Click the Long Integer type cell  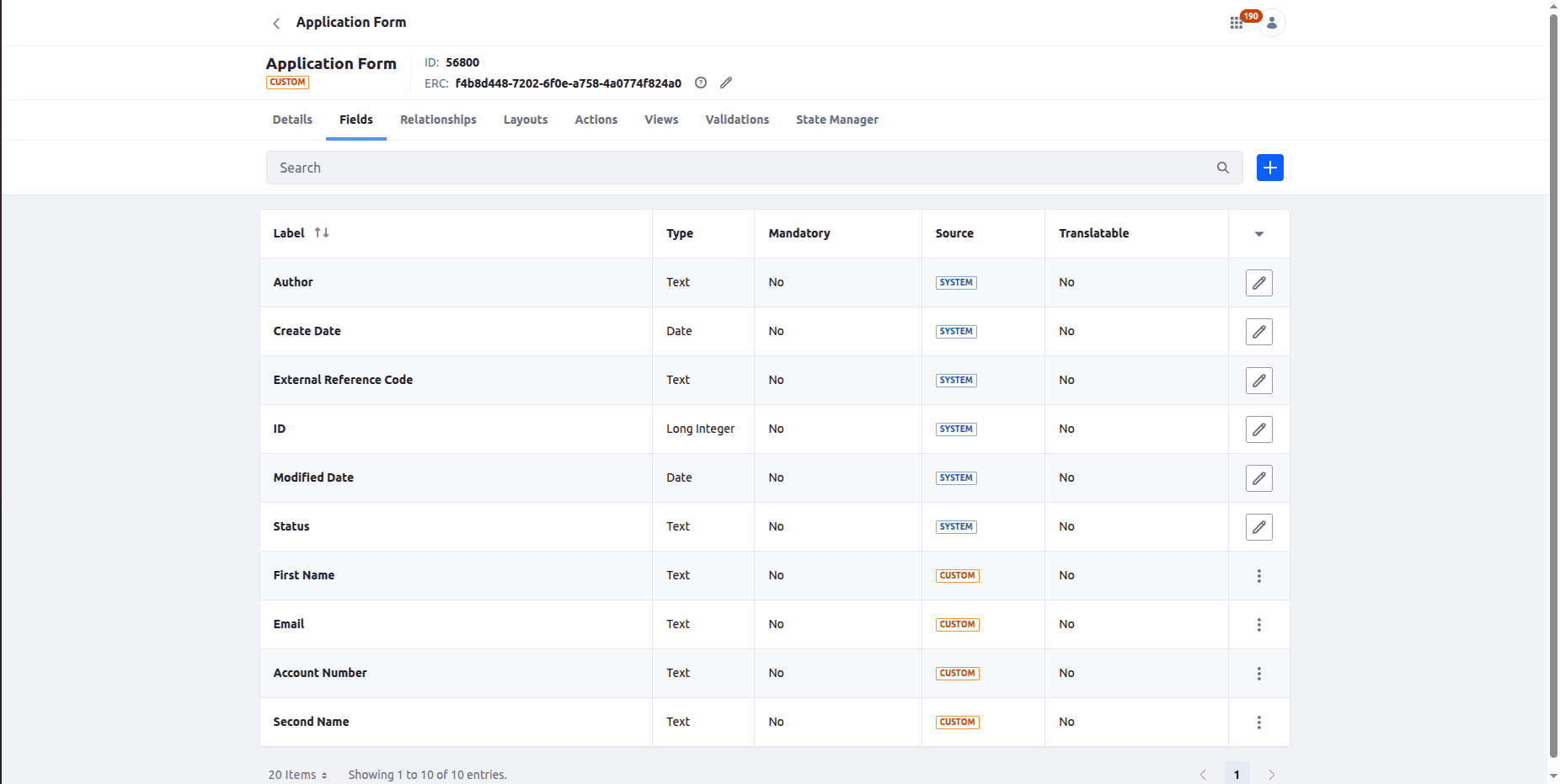click(701, 429)
